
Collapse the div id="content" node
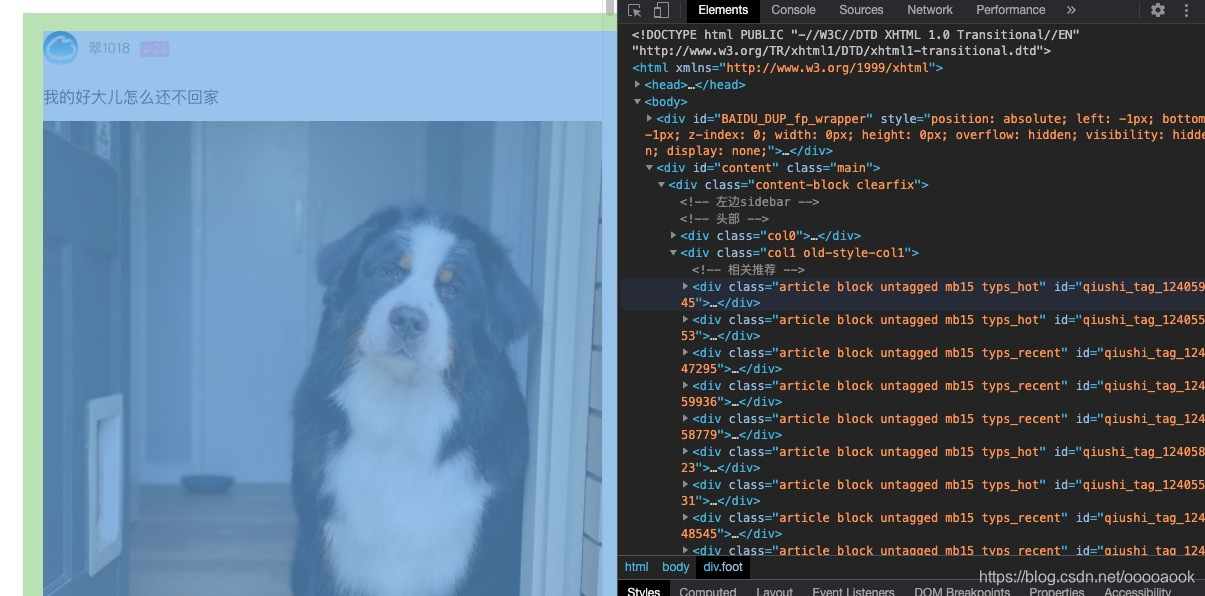click(x=650, y=168)
